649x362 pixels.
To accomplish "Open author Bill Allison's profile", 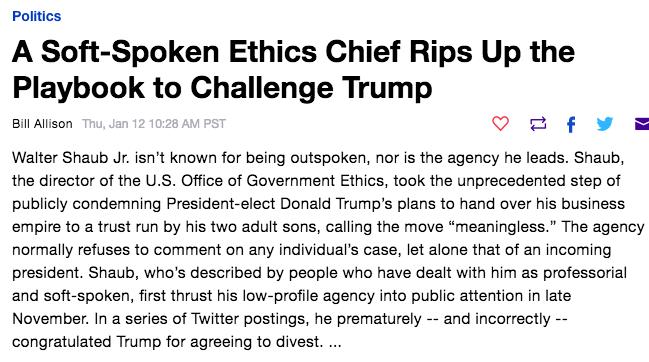I will click(42, 124).
